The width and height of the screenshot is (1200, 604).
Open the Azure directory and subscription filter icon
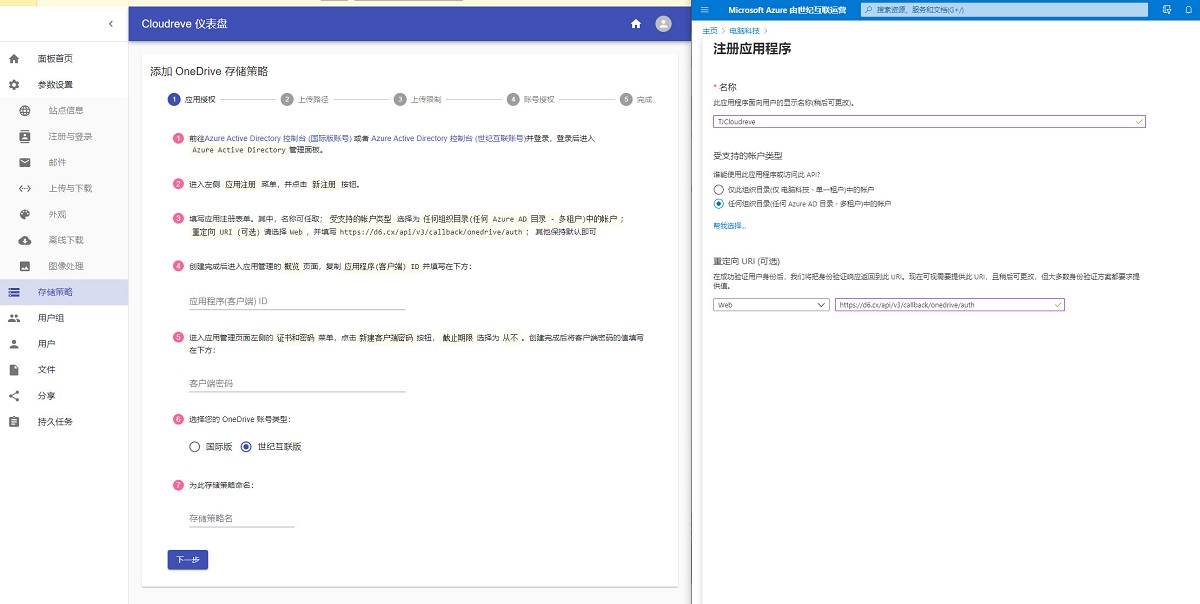1167,9
